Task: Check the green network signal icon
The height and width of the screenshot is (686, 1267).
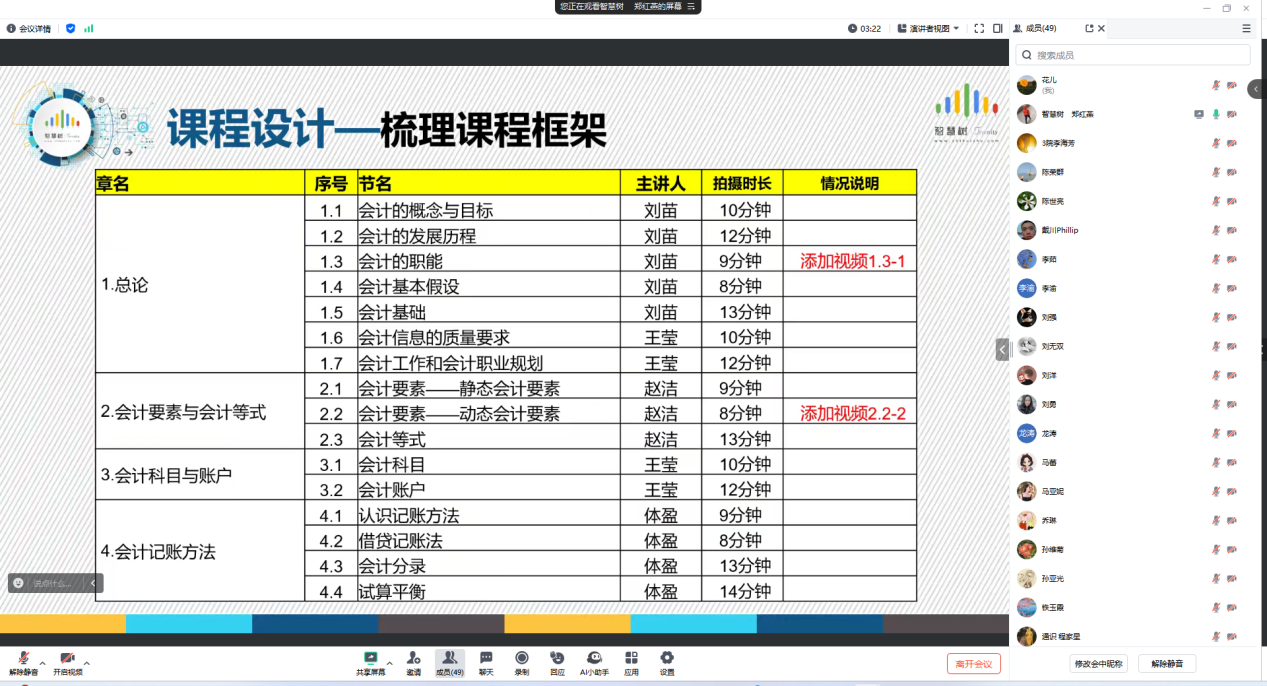Action: pos(89,28)
